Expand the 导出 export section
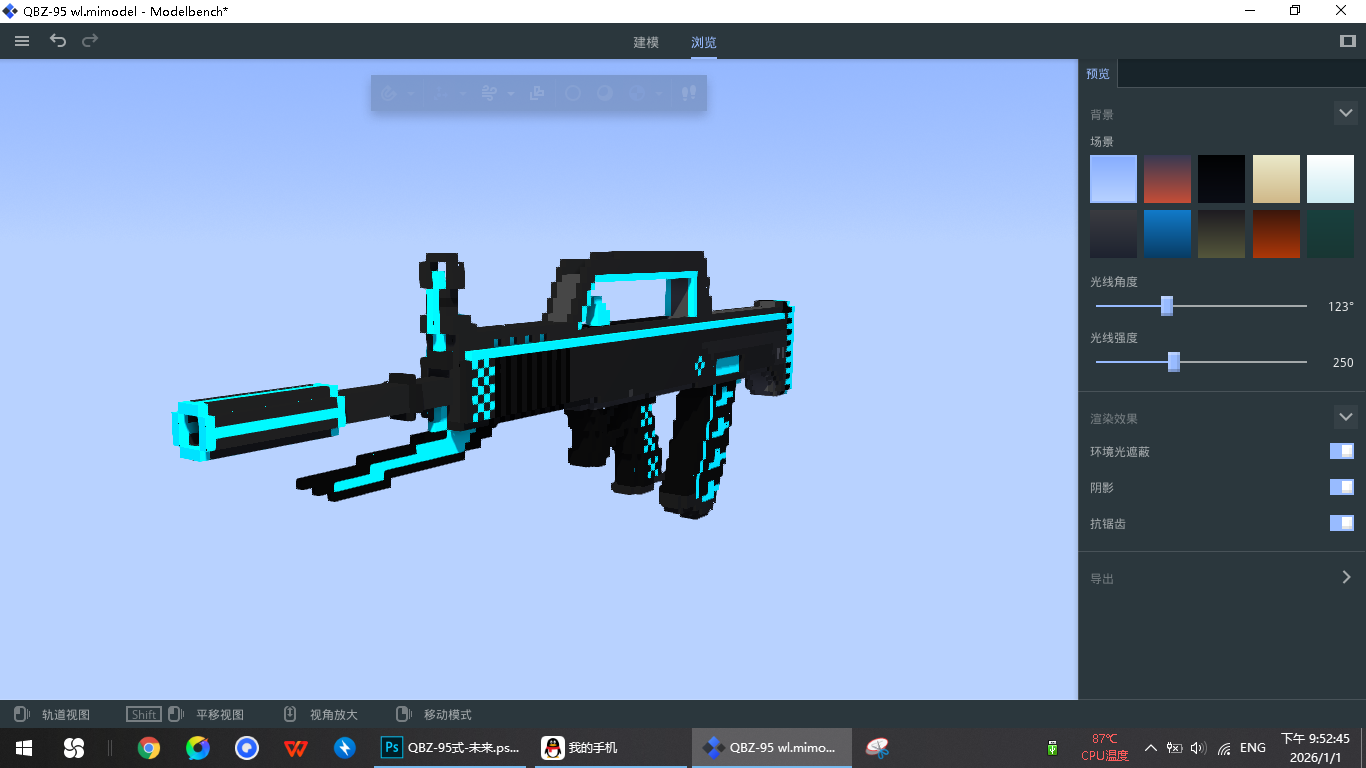Screen dimensions: 1366x768 click(x=1345, y=577)
